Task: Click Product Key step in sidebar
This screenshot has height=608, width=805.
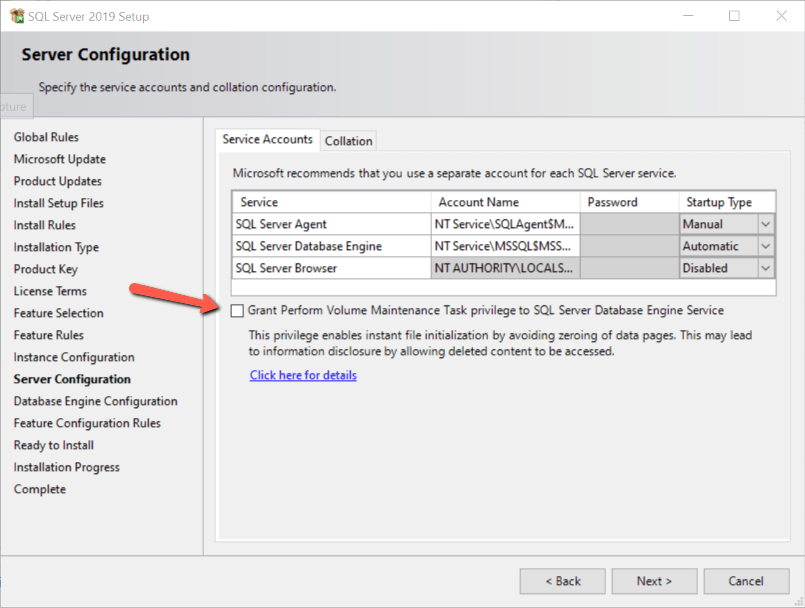Action: point(46,270)
